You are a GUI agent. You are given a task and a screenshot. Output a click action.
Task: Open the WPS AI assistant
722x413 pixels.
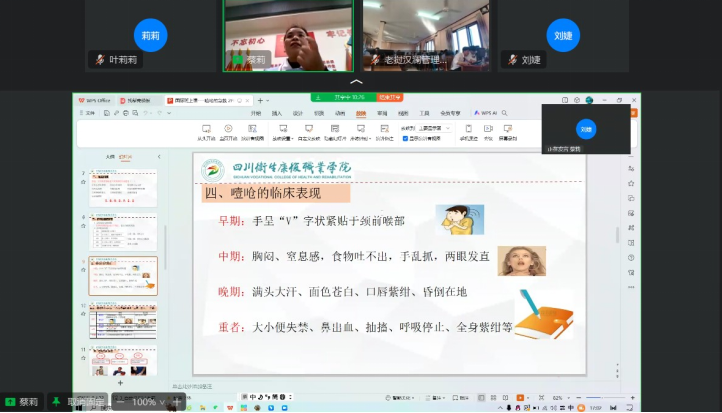pos(487,113)
